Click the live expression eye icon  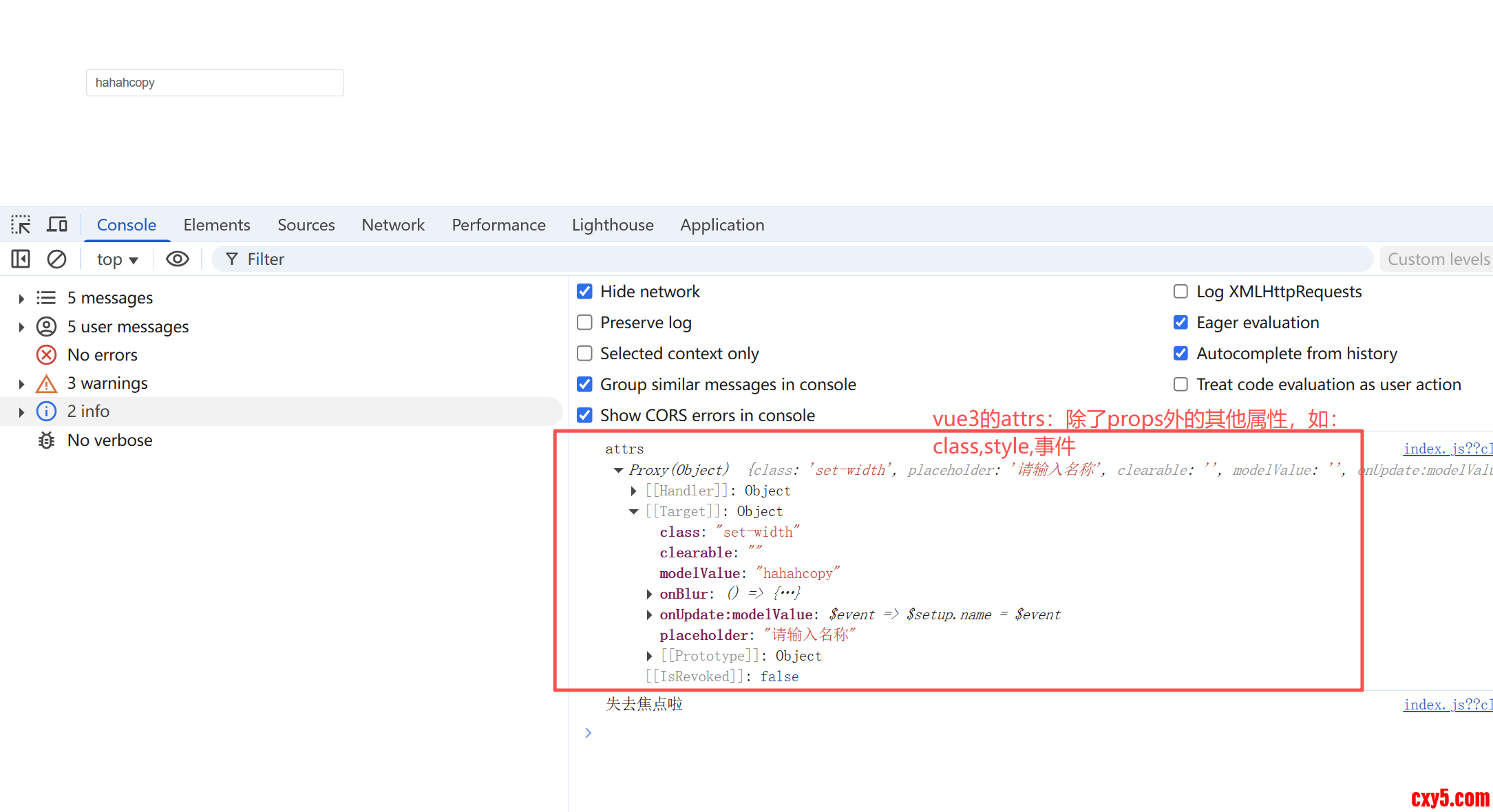pyautogui.click(x=177, y=259)
